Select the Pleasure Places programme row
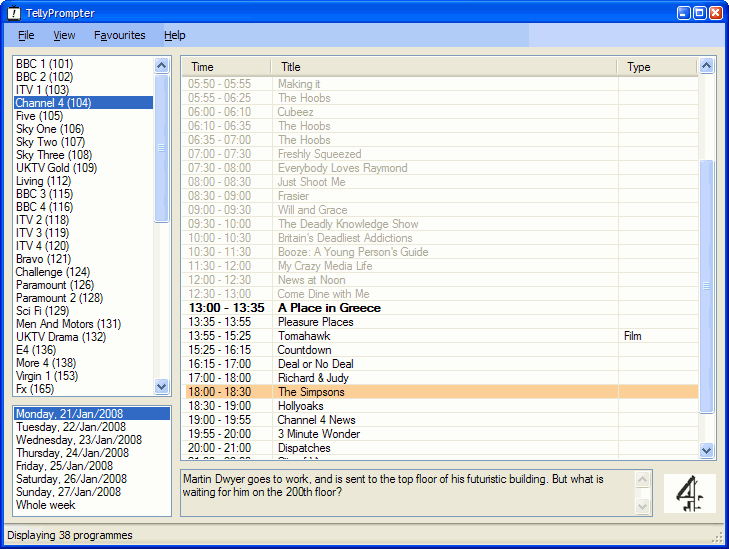Screen dimensions: 729x549 point(440,322)
